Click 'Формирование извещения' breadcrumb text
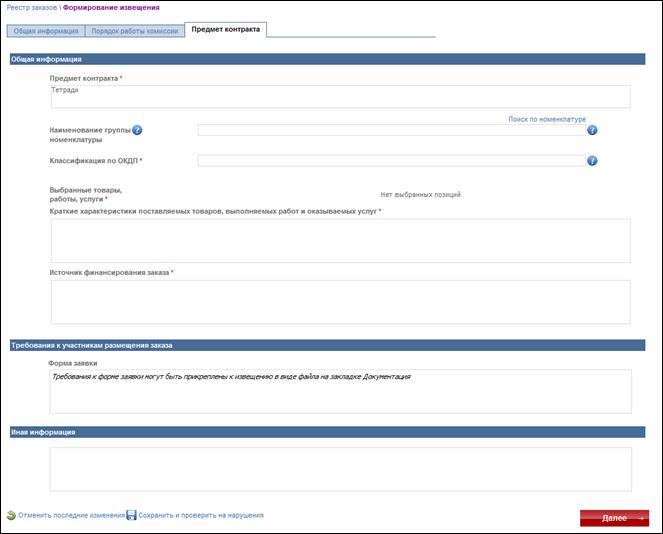This screenshot has width=663, height=534. tap(111, 8)
